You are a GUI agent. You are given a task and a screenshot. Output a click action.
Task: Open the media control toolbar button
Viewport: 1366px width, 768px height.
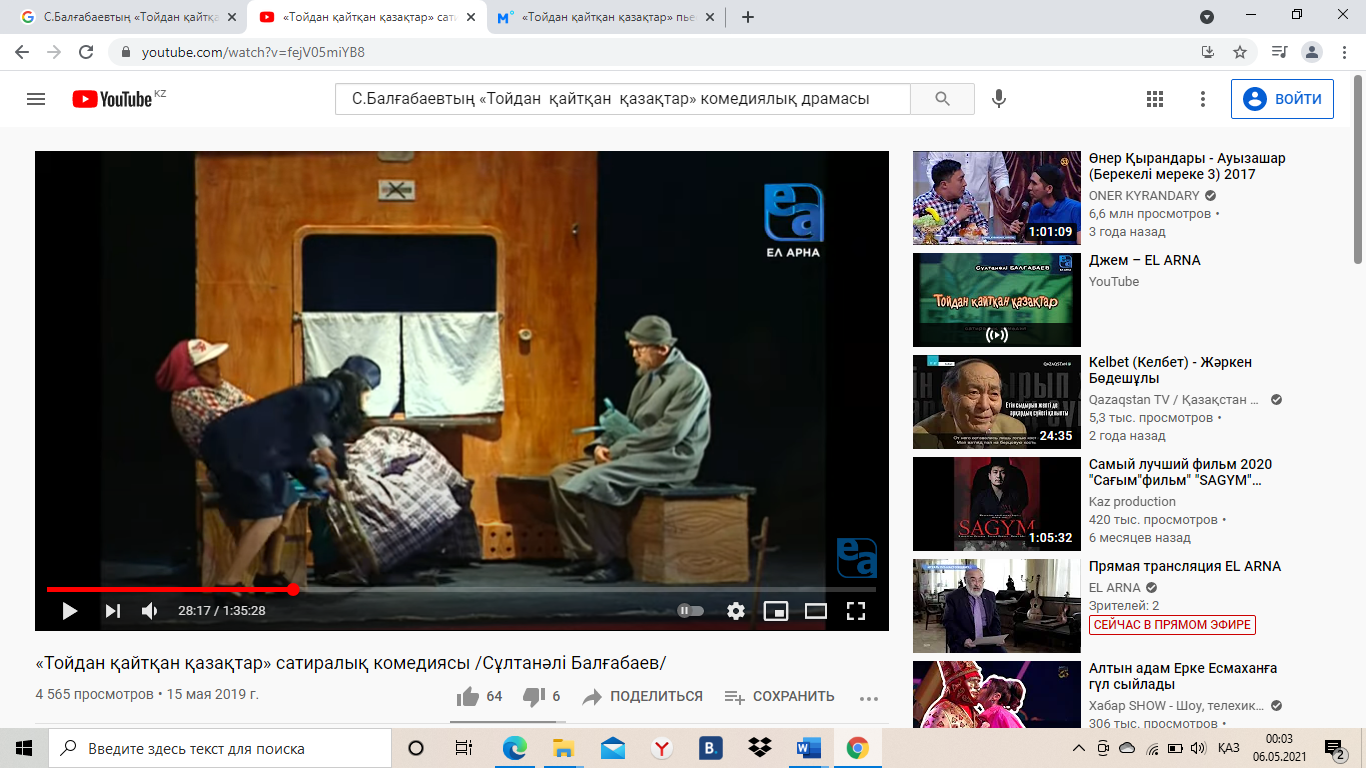1279,52
